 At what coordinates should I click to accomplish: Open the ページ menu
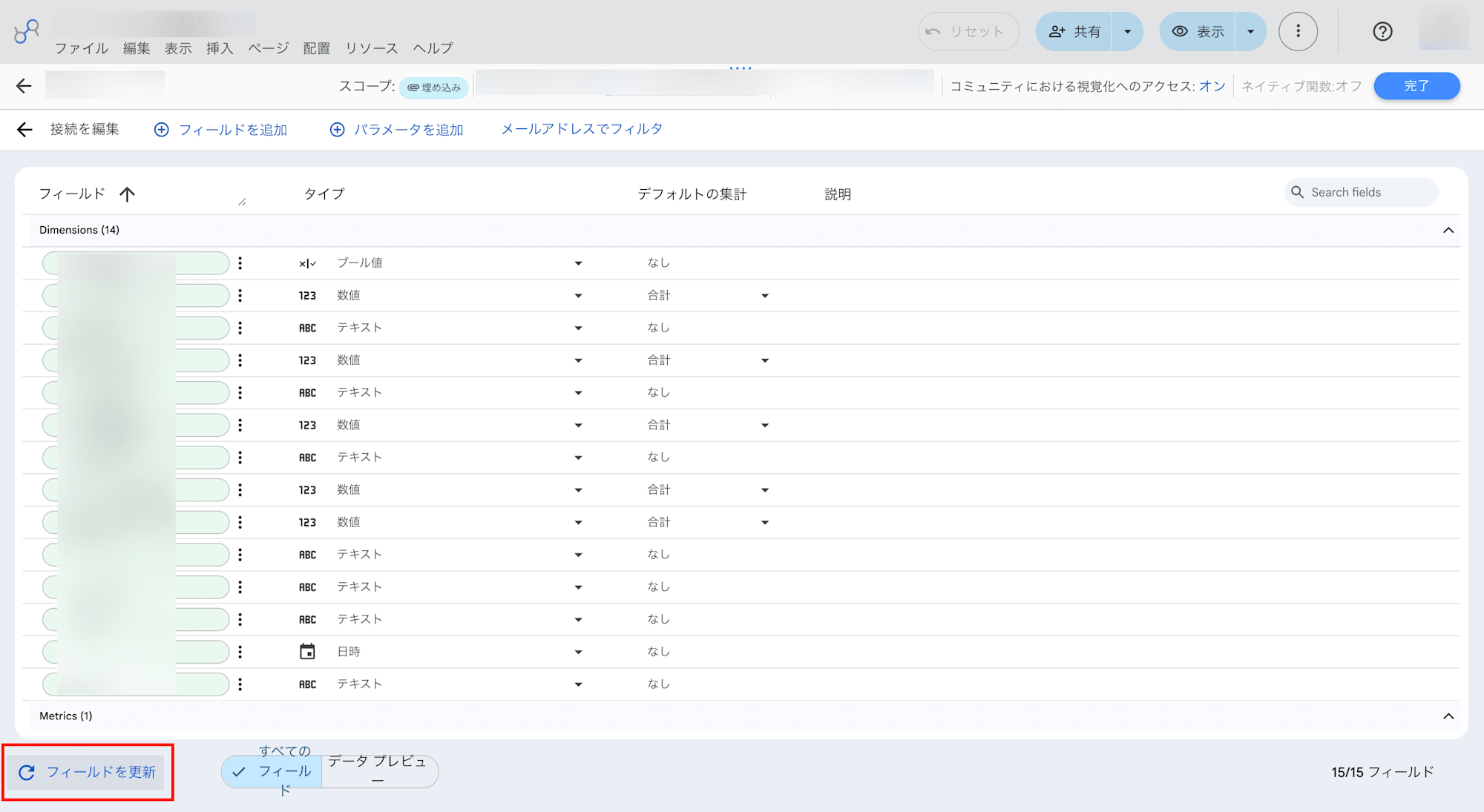pyautogui.click(x=268, y=48)
